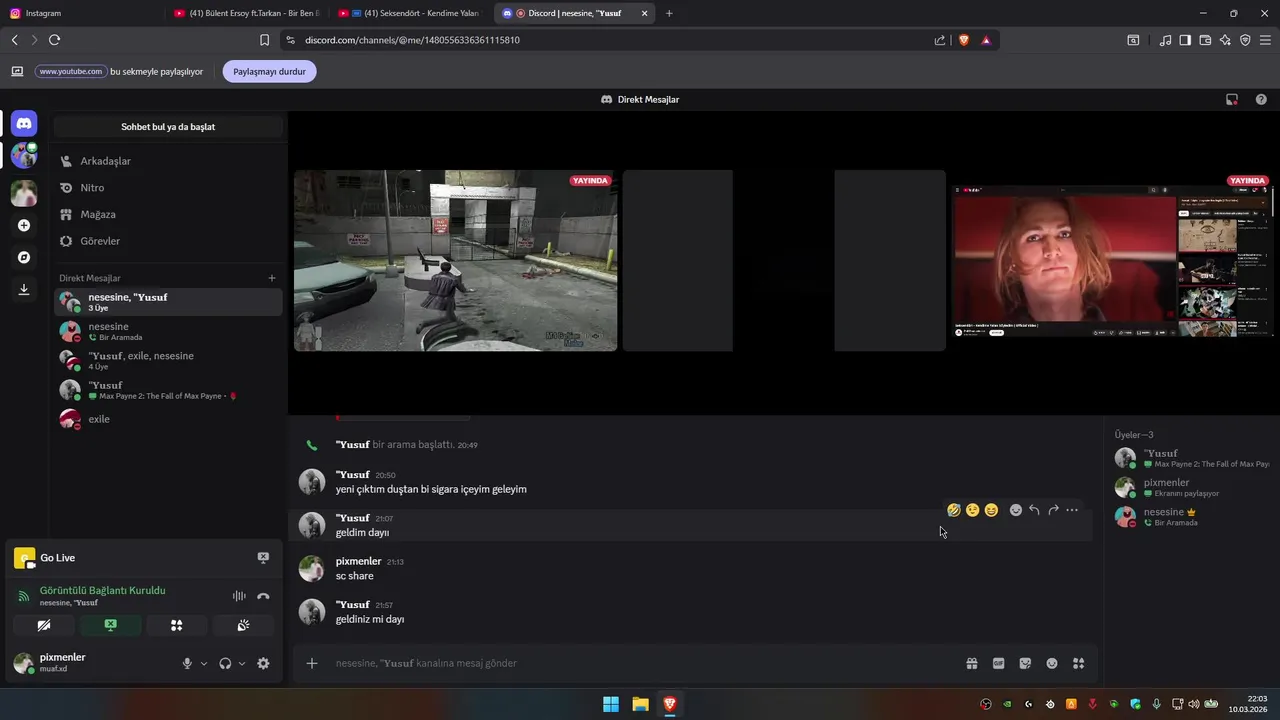Click Görüntülü Bağlantı Kuruldu connection status
Image resolution: width=1280 pixels, height=720 pixels.
(102, 591)
